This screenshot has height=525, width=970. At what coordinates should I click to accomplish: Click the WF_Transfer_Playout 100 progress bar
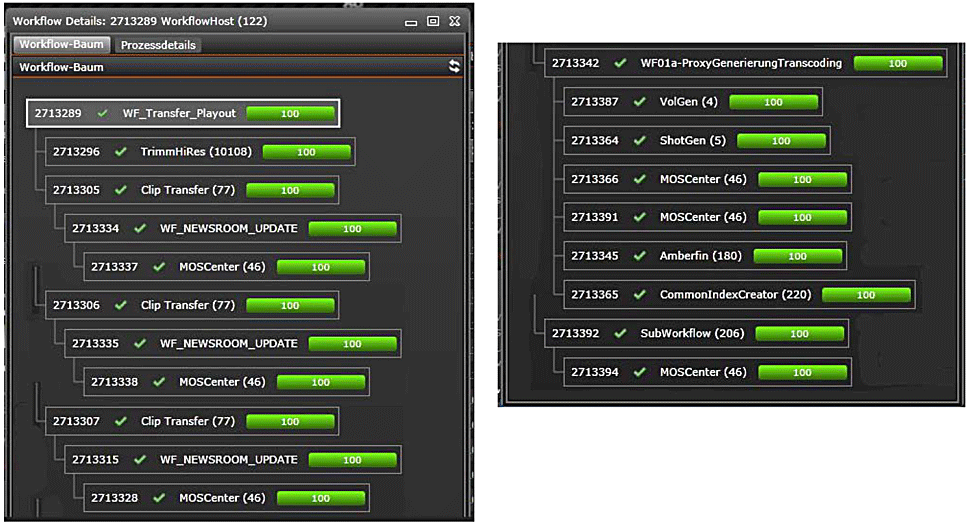[290, 114]
